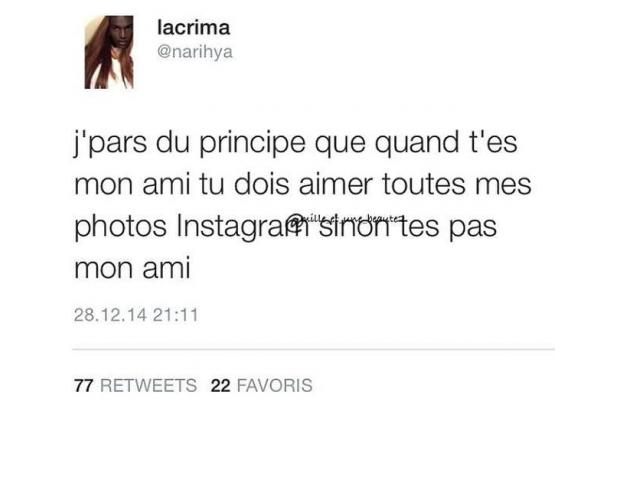The image size is (620, 490).
Task: Click the date 28.12.14 in timestamp
Action: coord(110,315)
